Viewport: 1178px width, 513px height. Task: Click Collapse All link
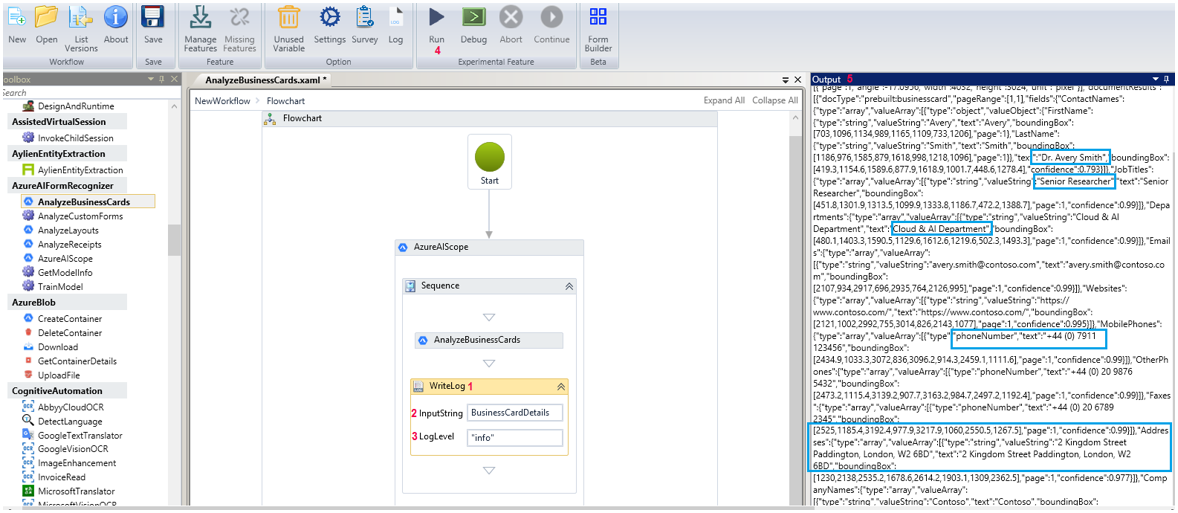click(x=775, y=101)
